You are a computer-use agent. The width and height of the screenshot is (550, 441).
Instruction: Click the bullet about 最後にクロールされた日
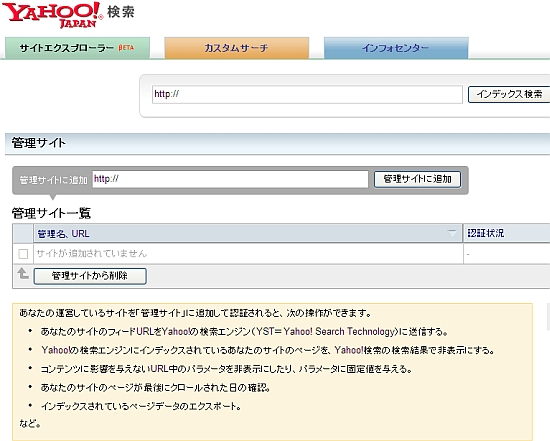155,388
